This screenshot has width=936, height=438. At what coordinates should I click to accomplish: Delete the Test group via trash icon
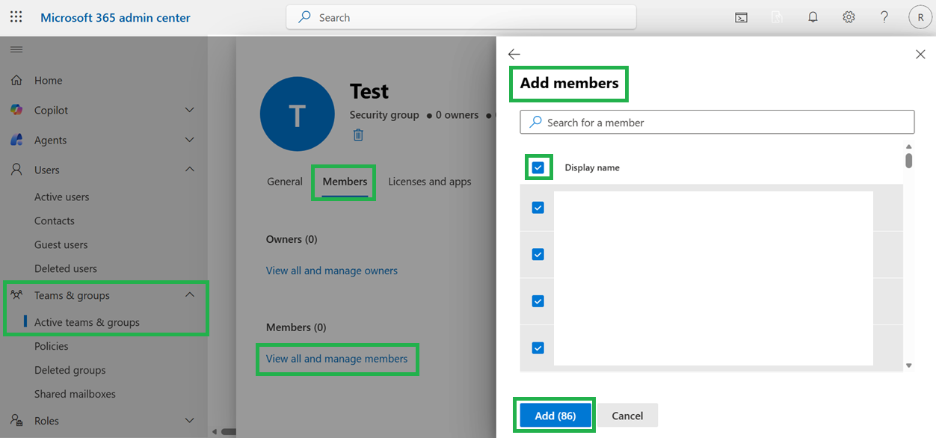tap(358, 135)
